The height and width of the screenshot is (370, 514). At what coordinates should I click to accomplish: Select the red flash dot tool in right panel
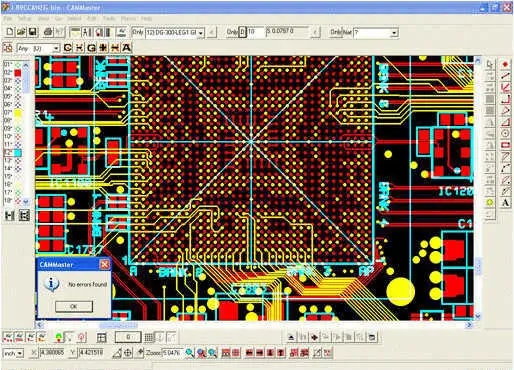coord(506,64)
